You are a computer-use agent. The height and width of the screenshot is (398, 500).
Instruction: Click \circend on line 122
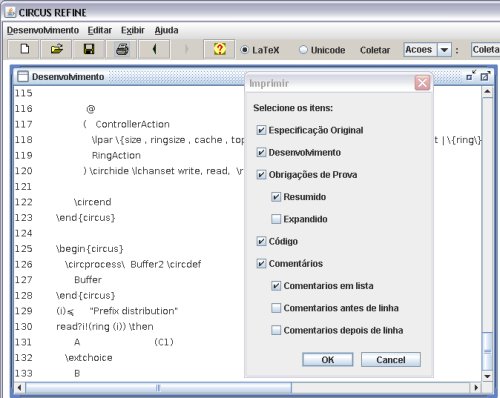coord(92,202)
